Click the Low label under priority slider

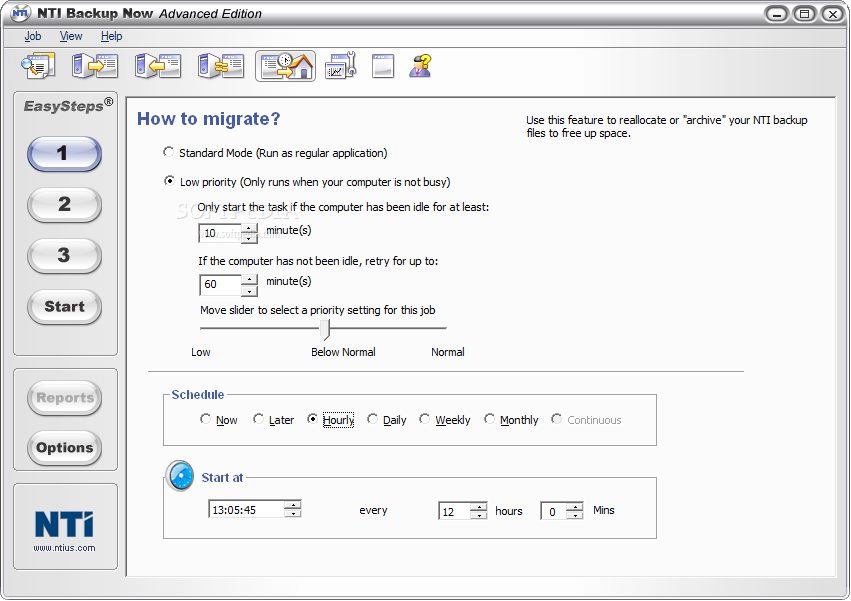tap(200, 352)
